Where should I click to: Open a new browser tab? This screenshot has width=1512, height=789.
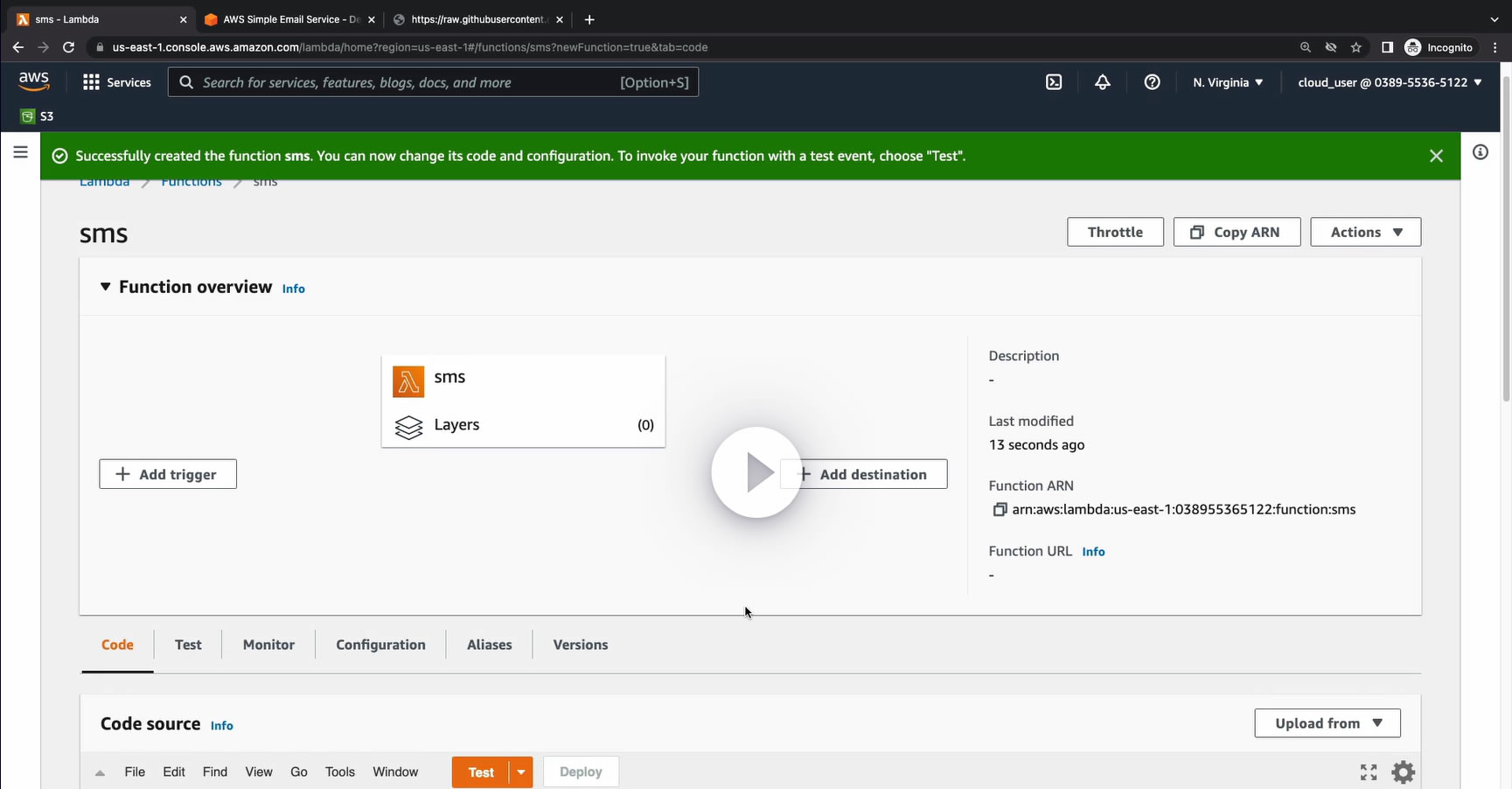[589, 19]
